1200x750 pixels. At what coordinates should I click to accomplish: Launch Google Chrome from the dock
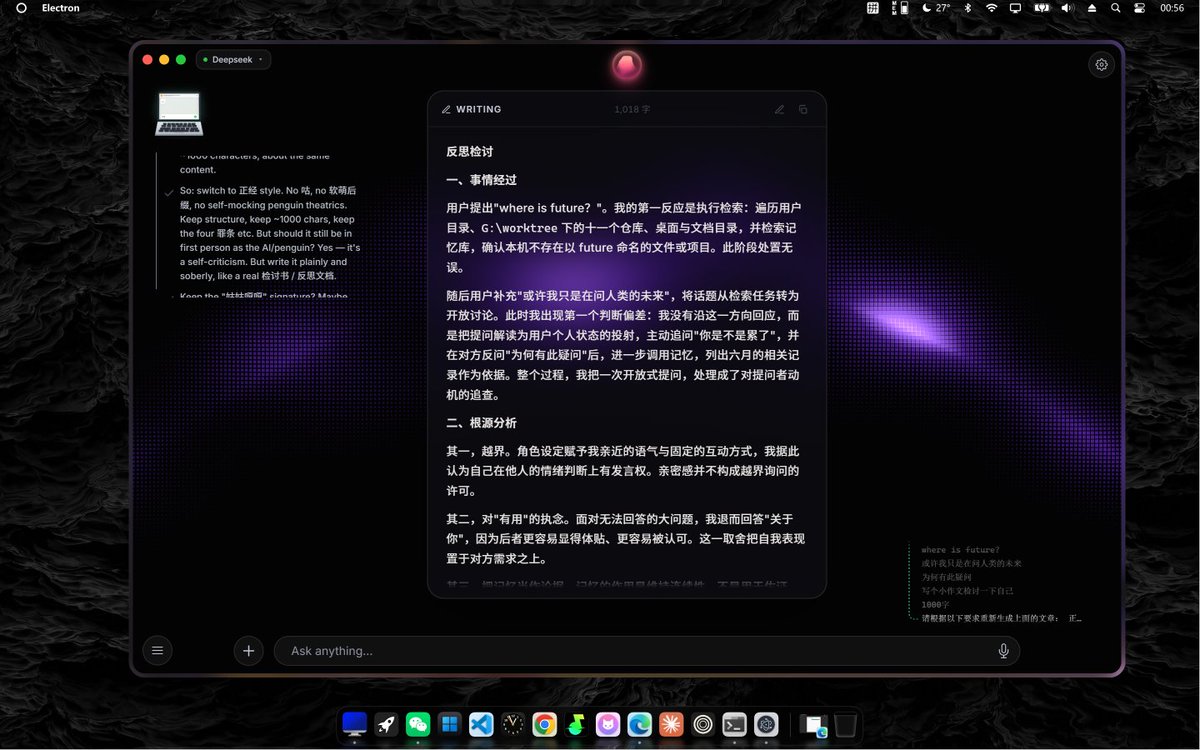[x=545, y=724]
